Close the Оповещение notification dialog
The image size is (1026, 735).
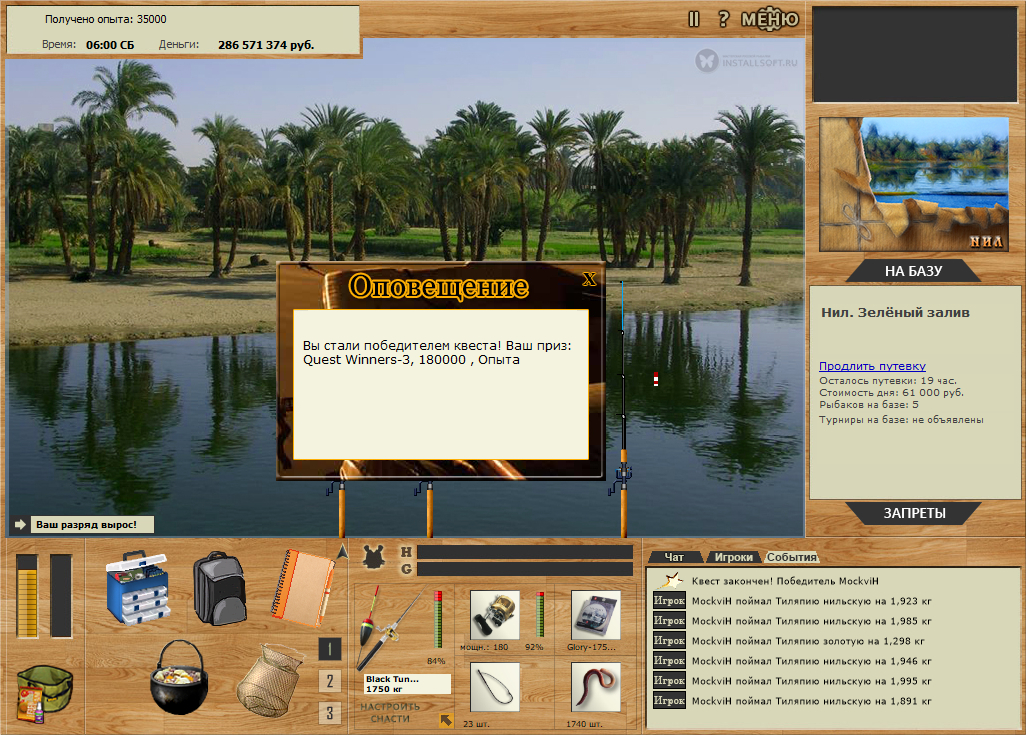[x=589, y=279]
